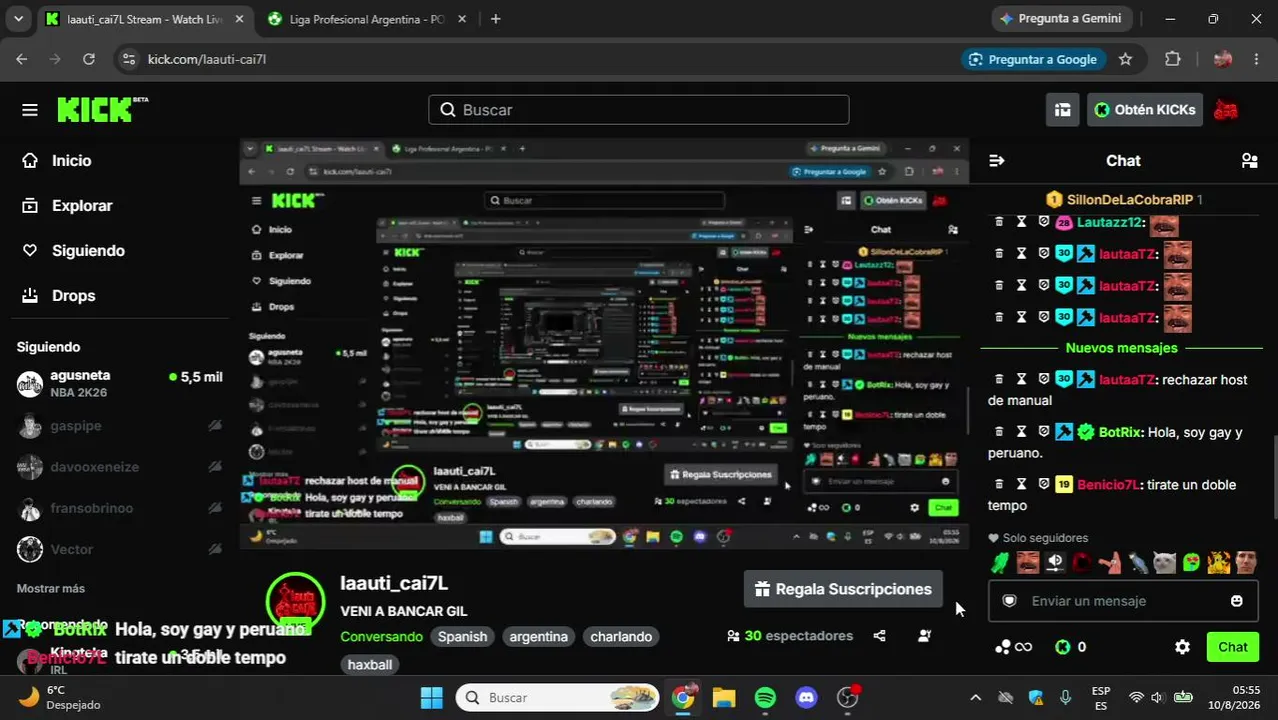Click the follow user icon beside share

click(x=924, y=636)
